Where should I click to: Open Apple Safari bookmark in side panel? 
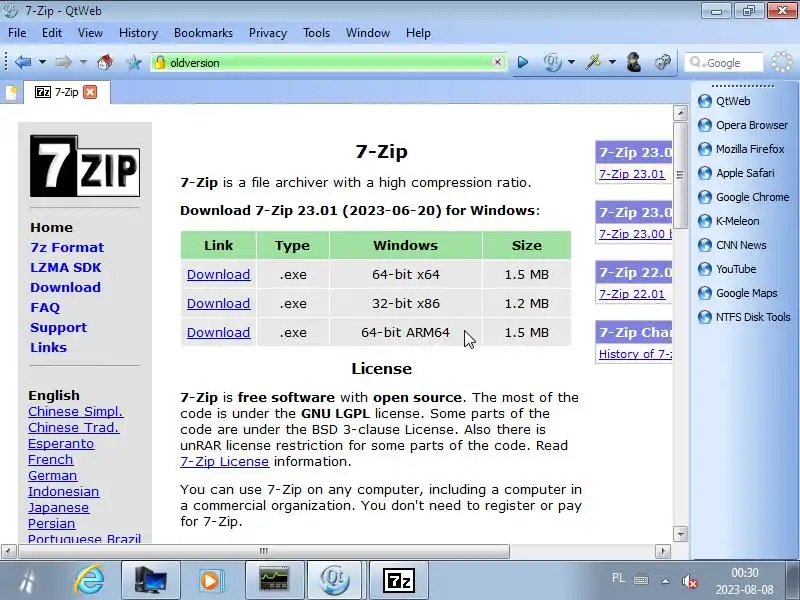point(736,173)
